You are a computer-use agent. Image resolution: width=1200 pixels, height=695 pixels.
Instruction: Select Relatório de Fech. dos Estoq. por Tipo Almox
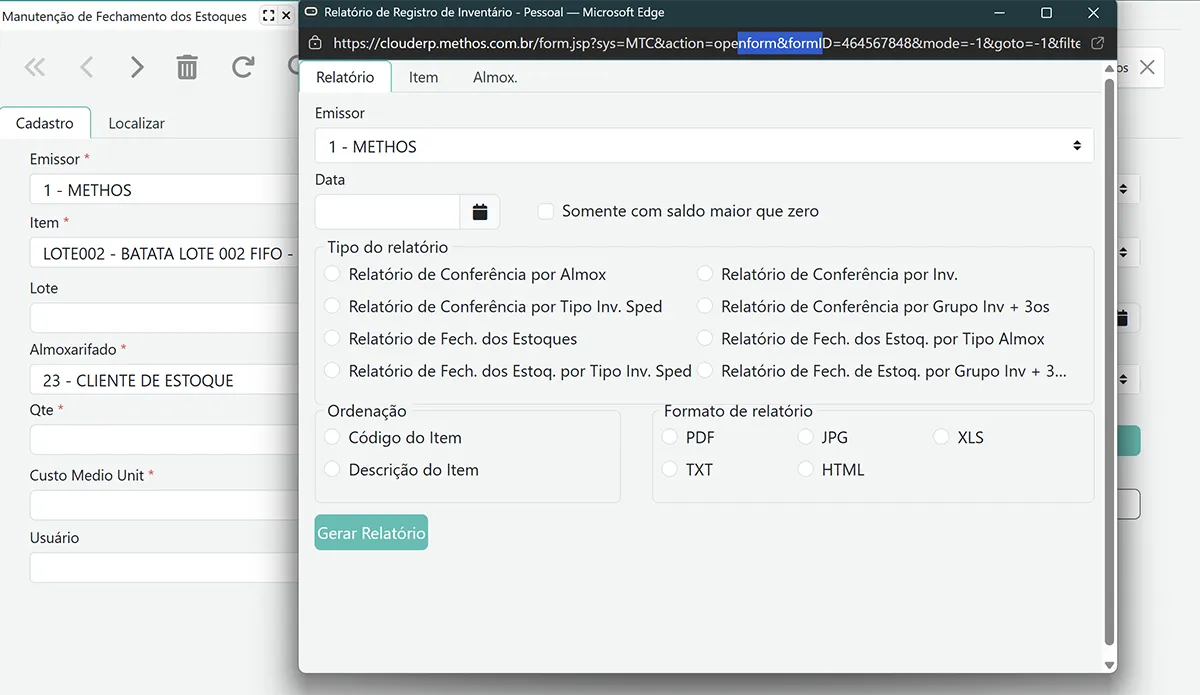(705, 338)
